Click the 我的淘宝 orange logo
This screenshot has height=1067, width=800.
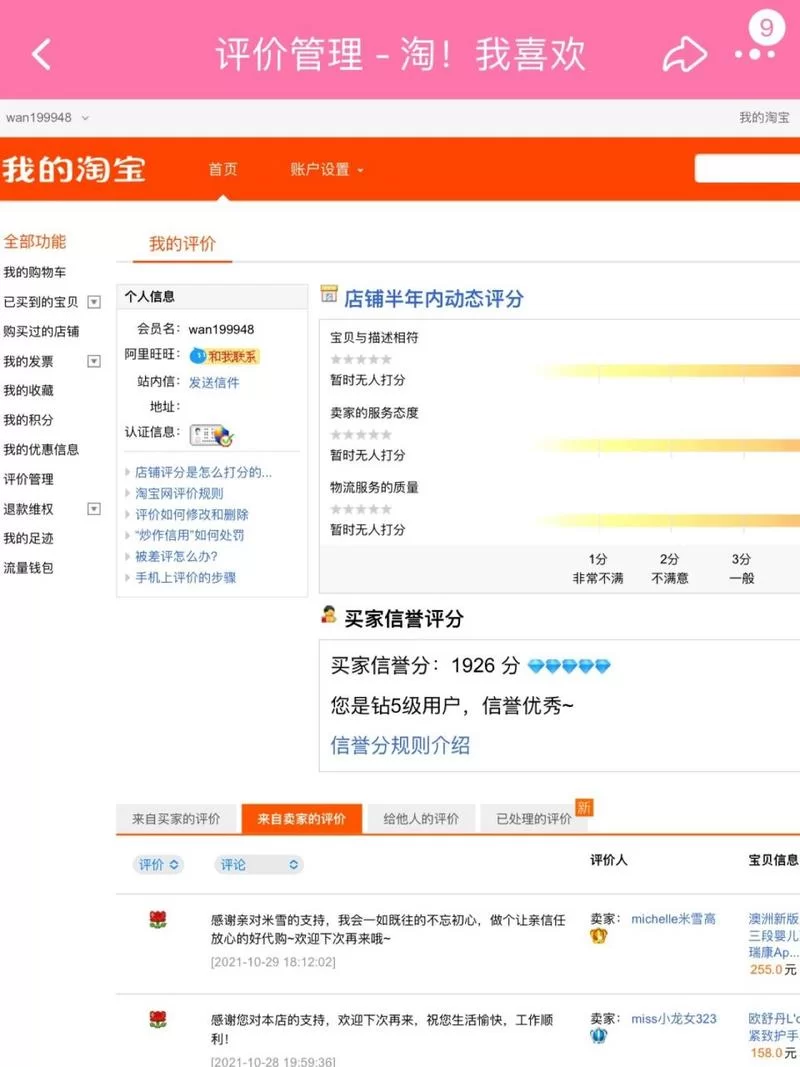73,169
